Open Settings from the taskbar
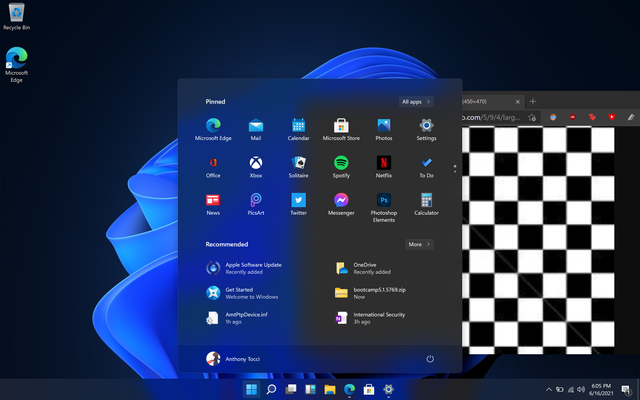Screen dimensions: 640x400 click(389, 389)
